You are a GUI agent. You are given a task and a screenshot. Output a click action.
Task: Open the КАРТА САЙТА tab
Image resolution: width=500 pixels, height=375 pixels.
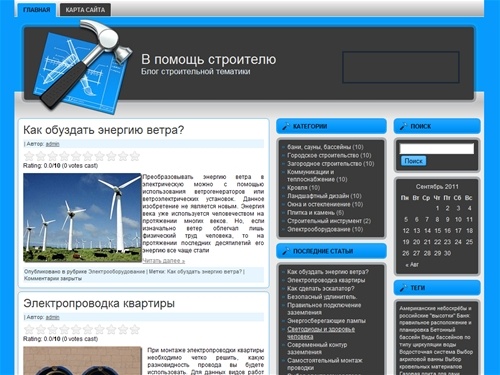85,10
